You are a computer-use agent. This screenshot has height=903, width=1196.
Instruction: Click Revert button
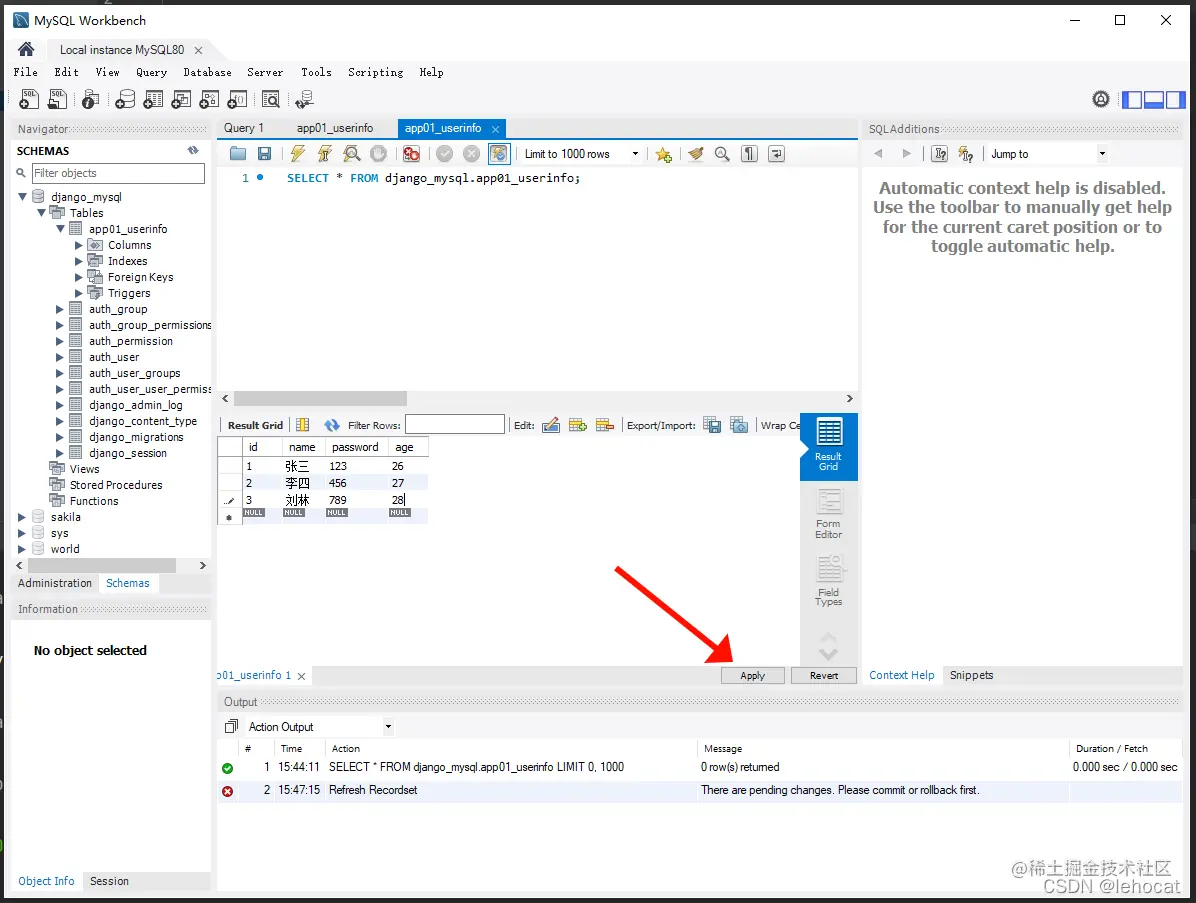click(x=824, y=676)
